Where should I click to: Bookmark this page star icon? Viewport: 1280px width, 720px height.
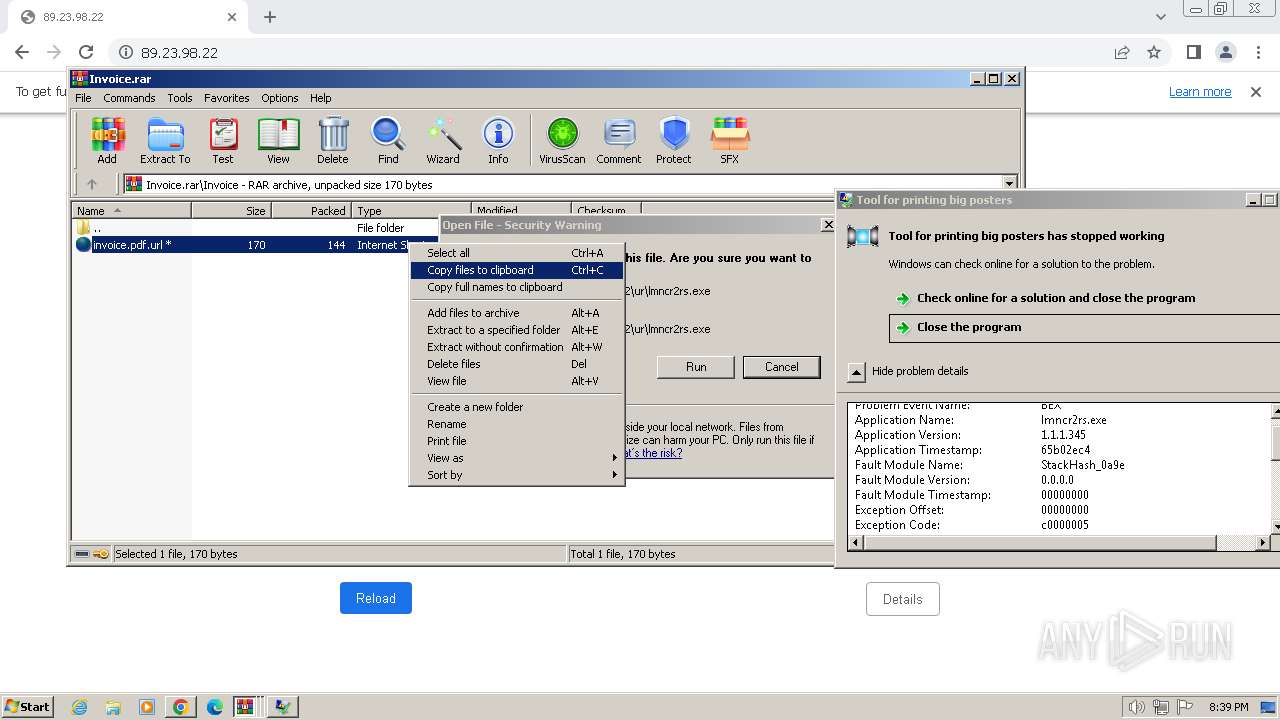[x=1154, y=52]
